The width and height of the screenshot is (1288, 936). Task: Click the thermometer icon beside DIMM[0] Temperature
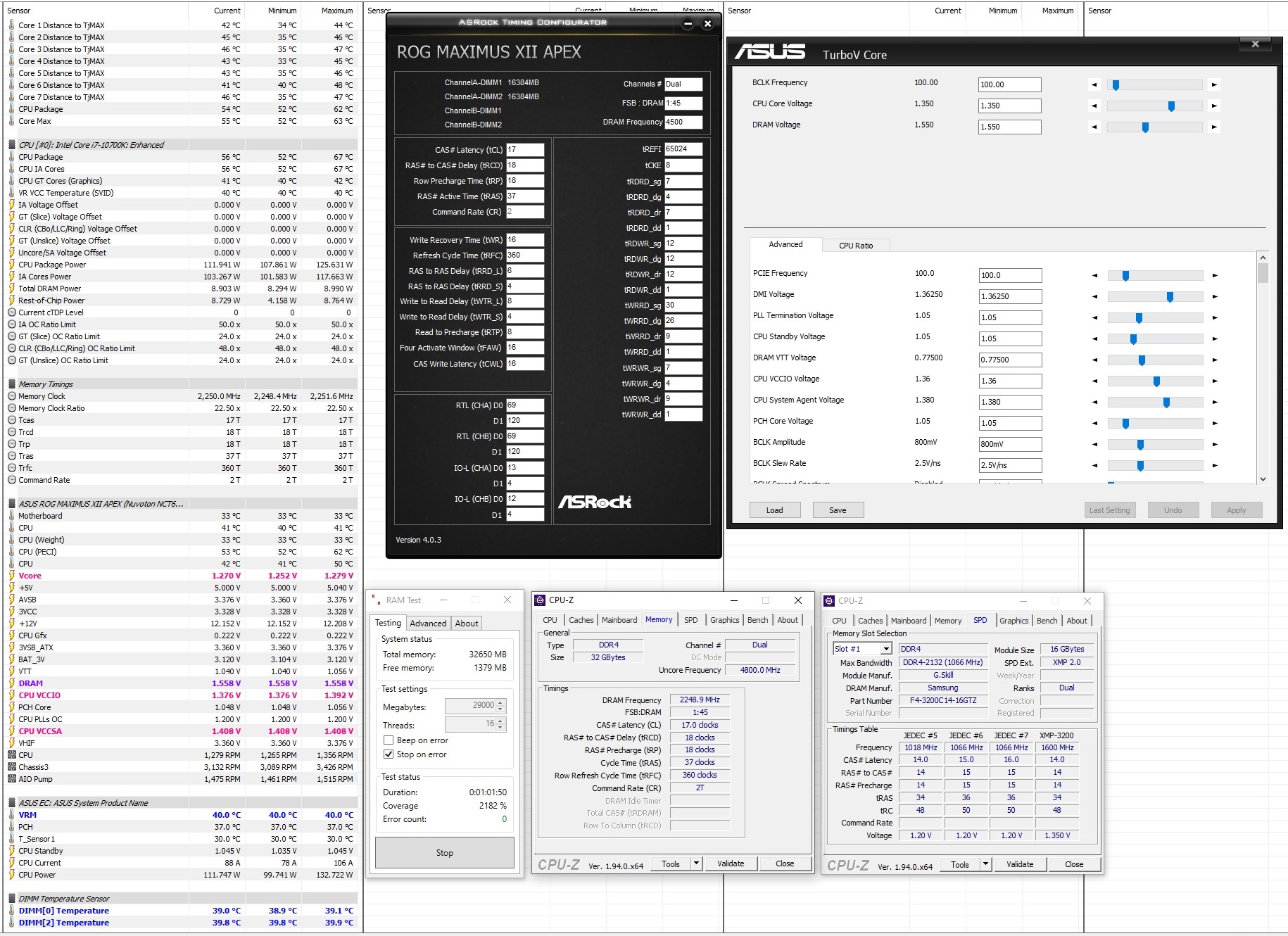click(x=12, y=911)
